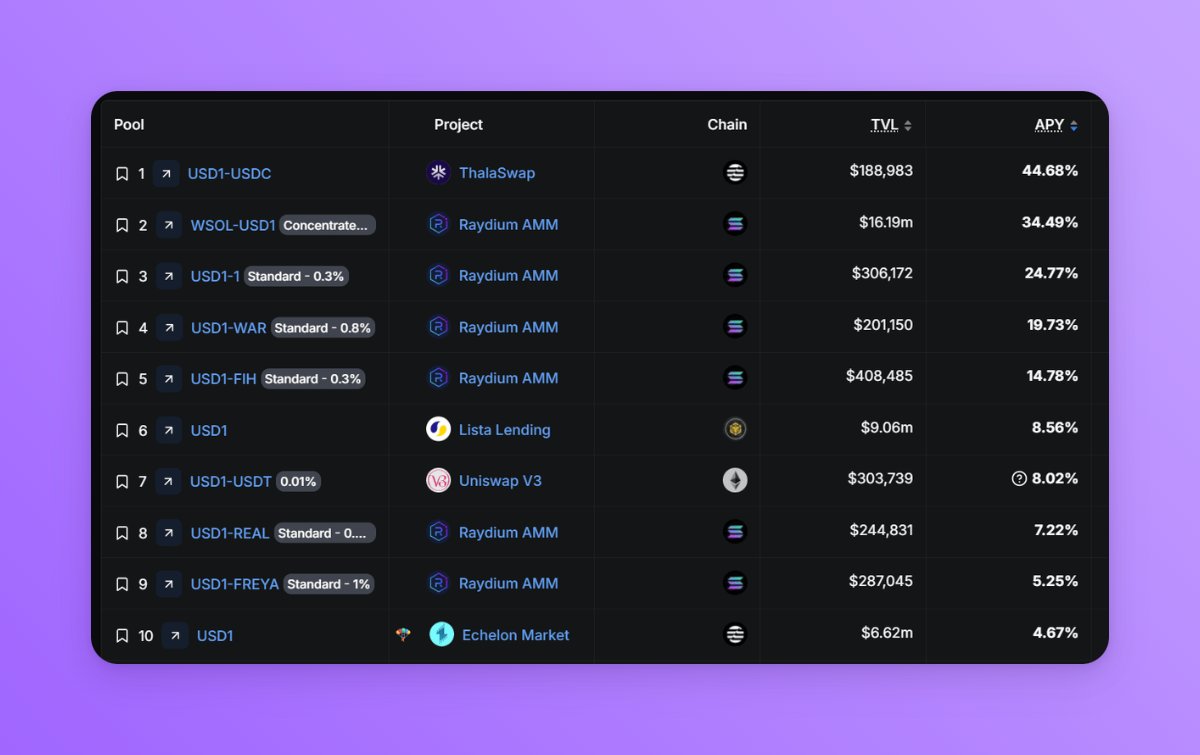
Task: Click the $6.62m TVL value
Action: [x=887, y=633]
